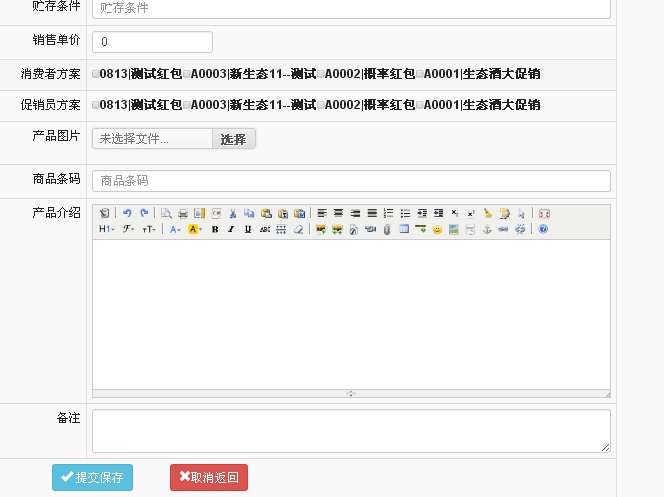Open editor about/help info

point(543,229)
